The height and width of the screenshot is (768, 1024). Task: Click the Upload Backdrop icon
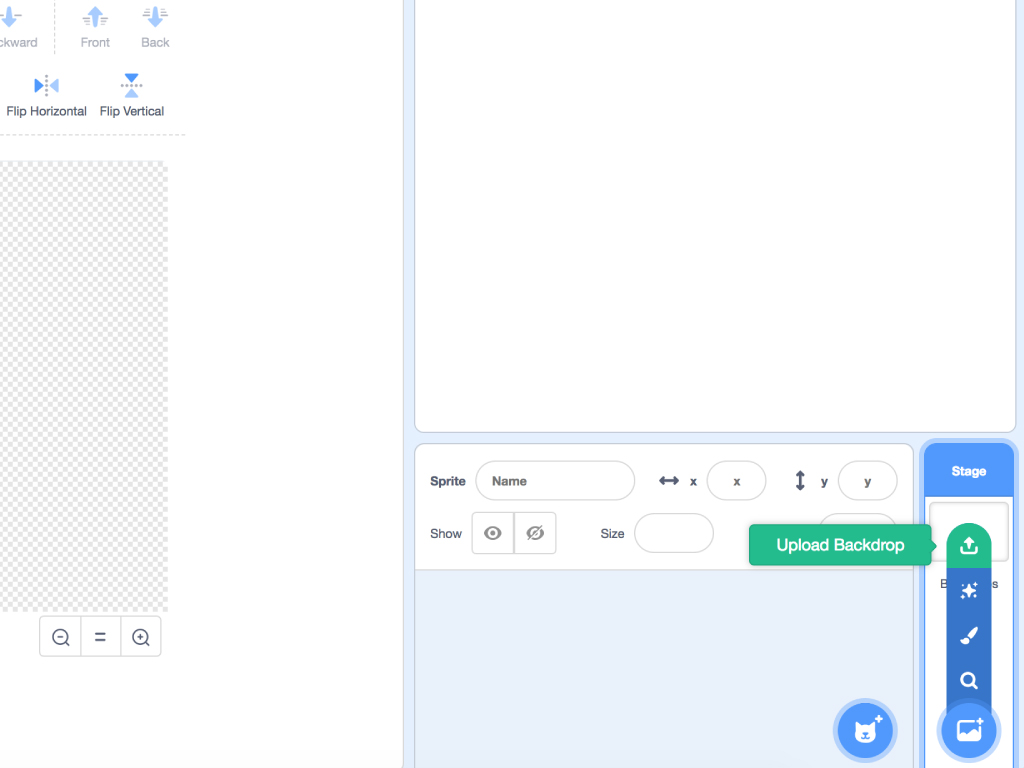[x=968, y=545]
